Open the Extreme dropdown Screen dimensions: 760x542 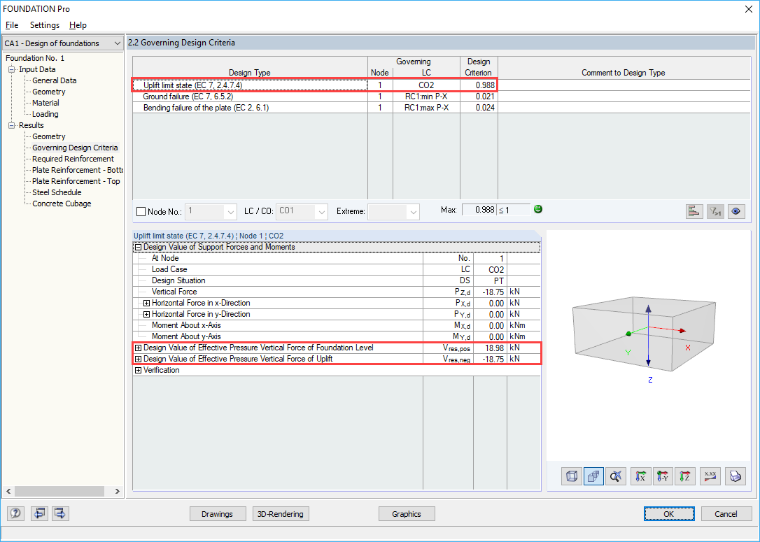(413, 212)
